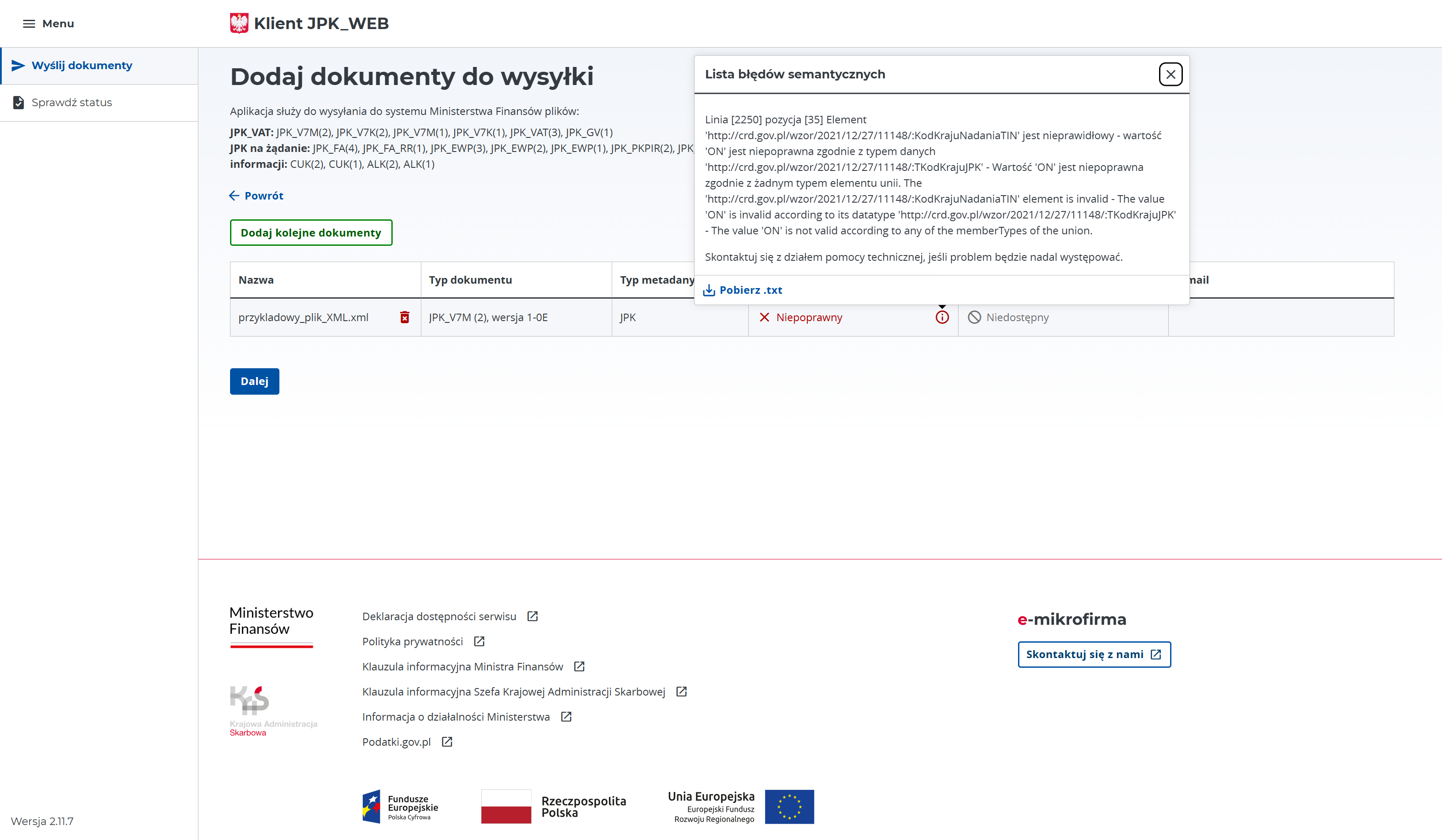
Task: Proceed with the Dalej button
Action: pyautogui.click(x=255, y=381)
